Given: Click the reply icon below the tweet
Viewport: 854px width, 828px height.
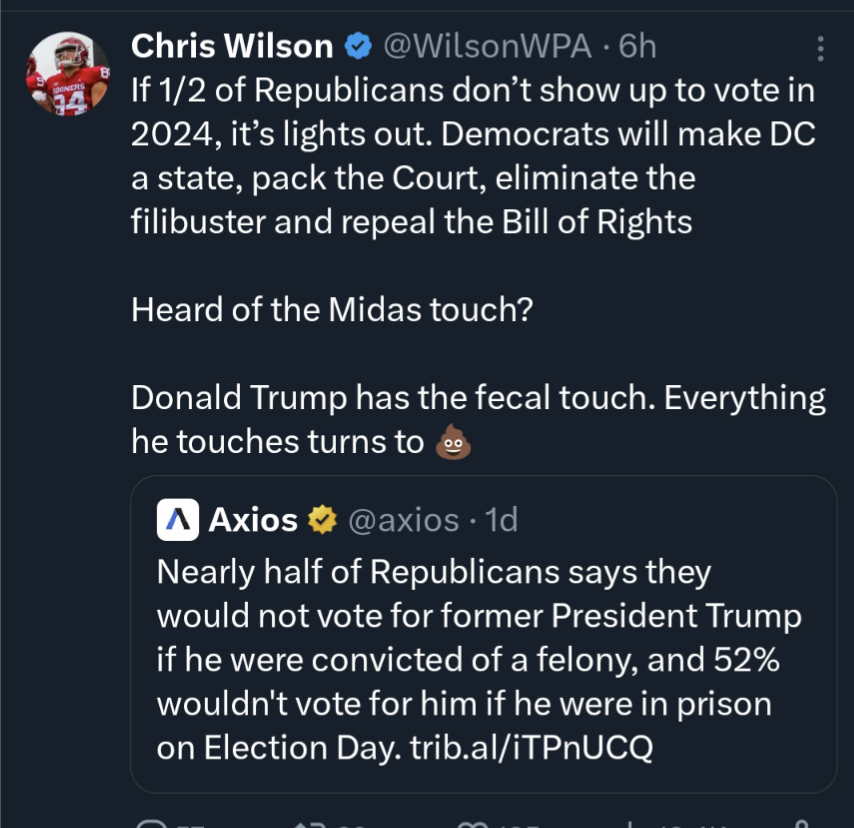Looking at the screenshot, I should (152, 824).
